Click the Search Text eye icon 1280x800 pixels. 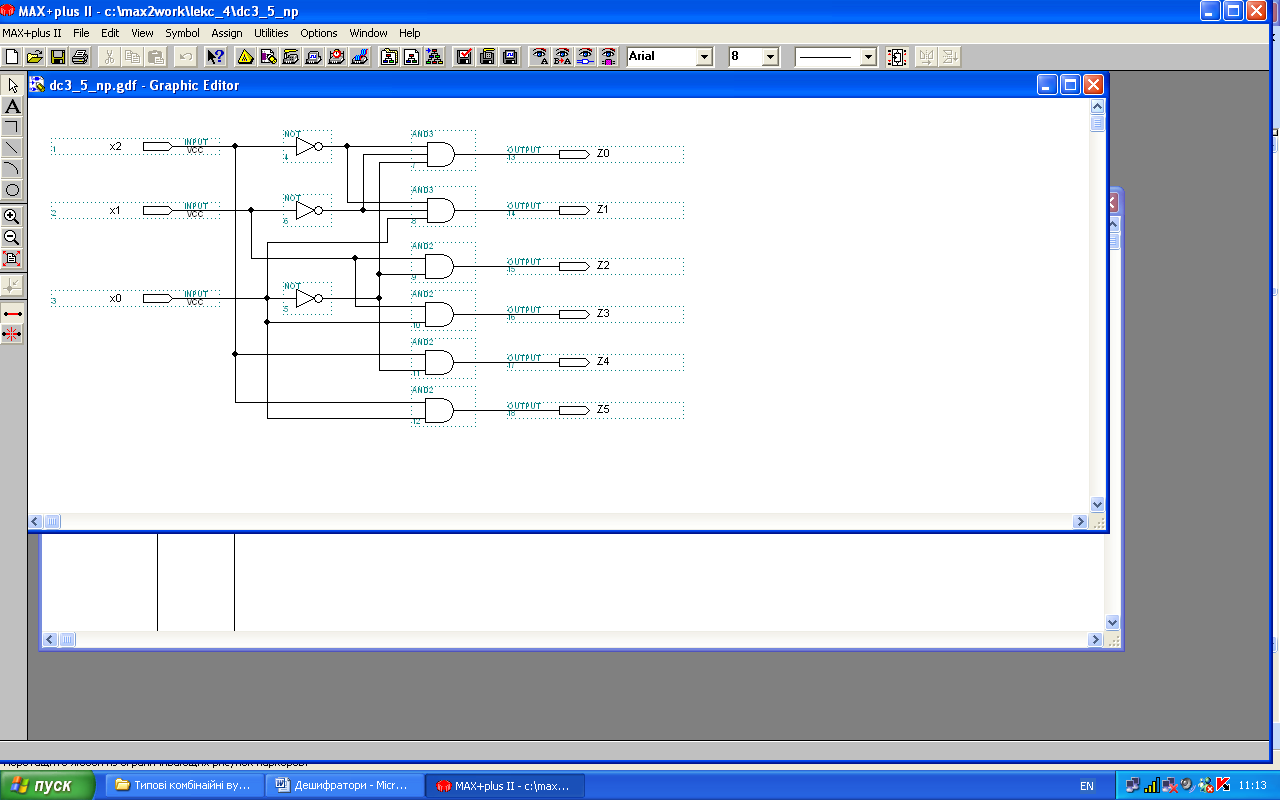point(540,57)
